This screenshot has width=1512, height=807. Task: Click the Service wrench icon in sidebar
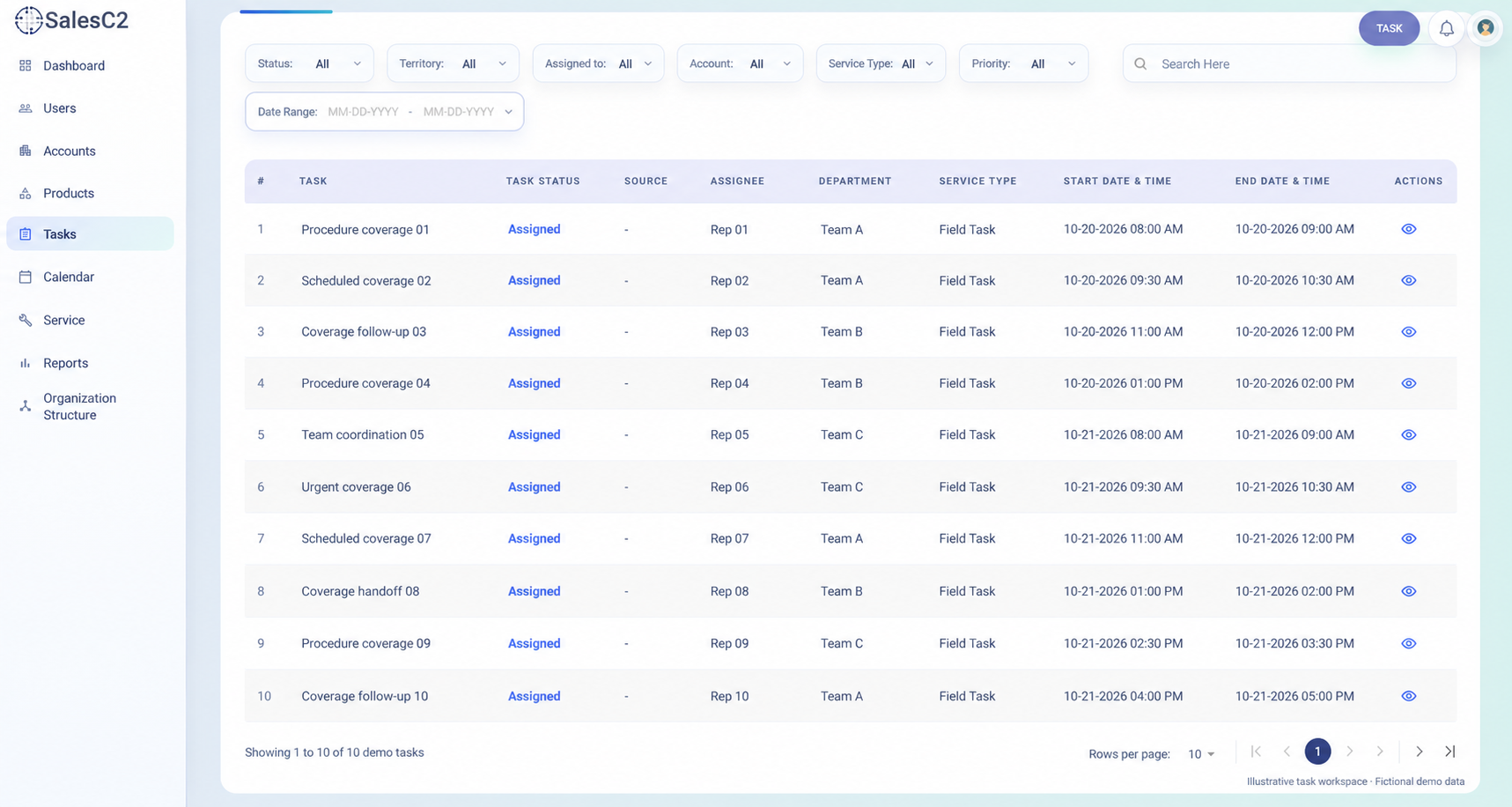(26, 320)
